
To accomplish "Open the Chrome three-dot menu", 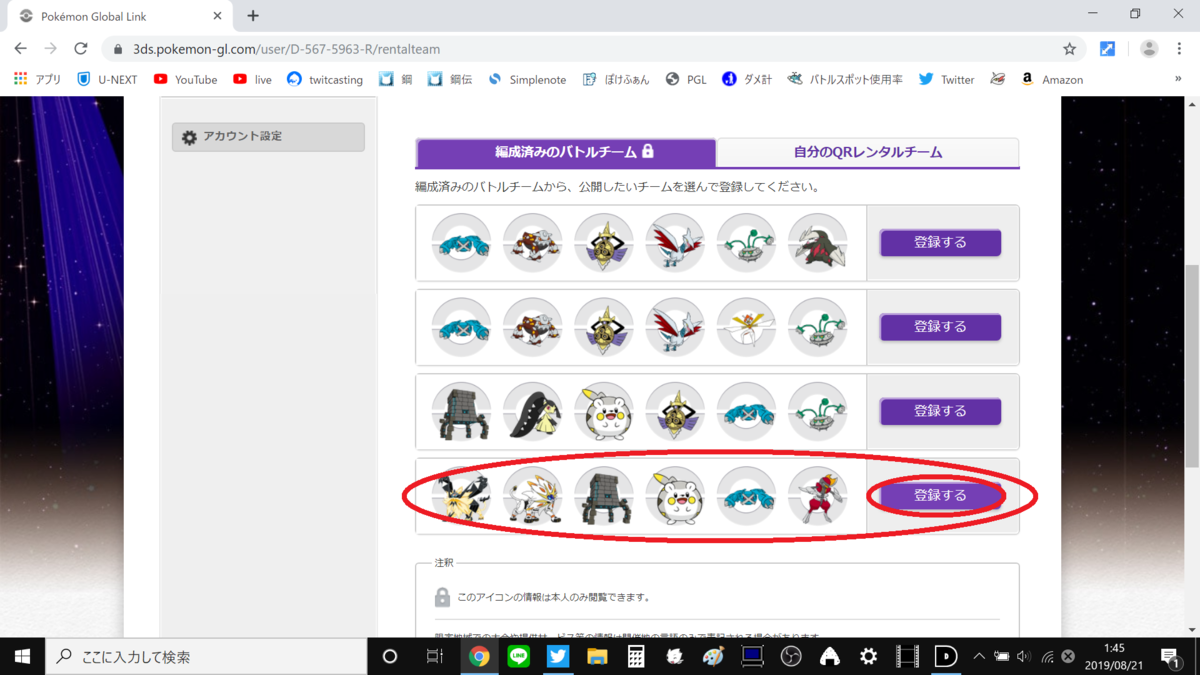I will pos(1180,48).
